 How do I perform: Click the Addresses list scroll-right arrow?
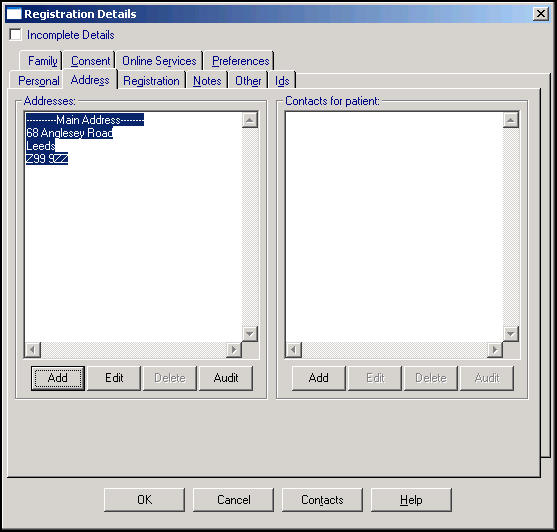[234, 349]
